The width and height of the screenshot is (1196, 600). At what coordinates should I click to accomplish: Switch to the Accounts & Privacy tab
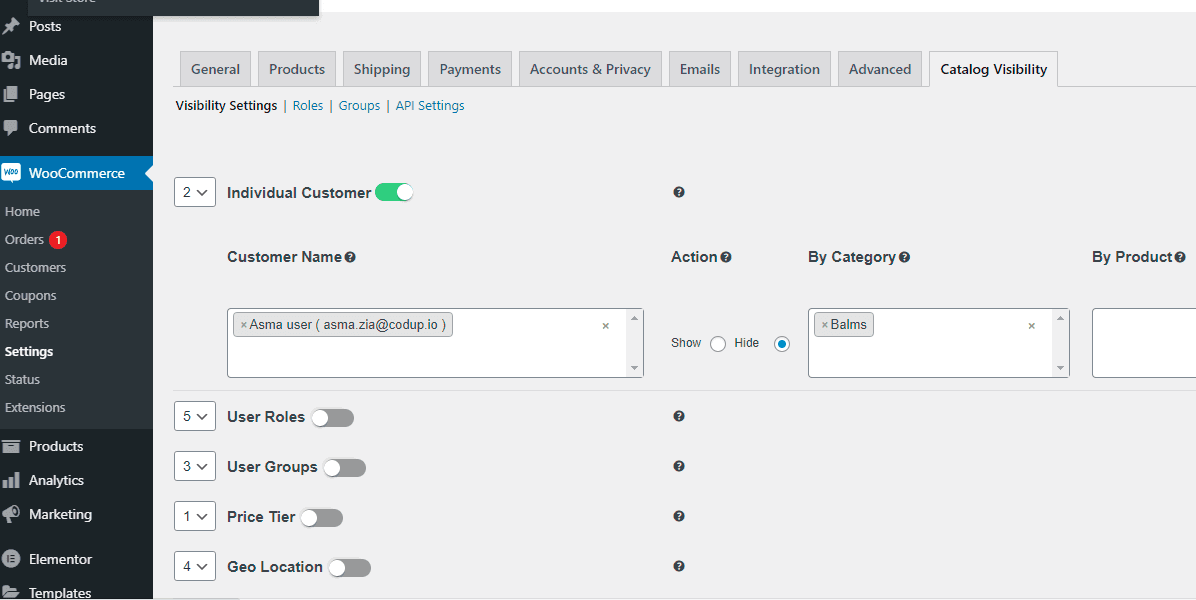coord(590,68)
